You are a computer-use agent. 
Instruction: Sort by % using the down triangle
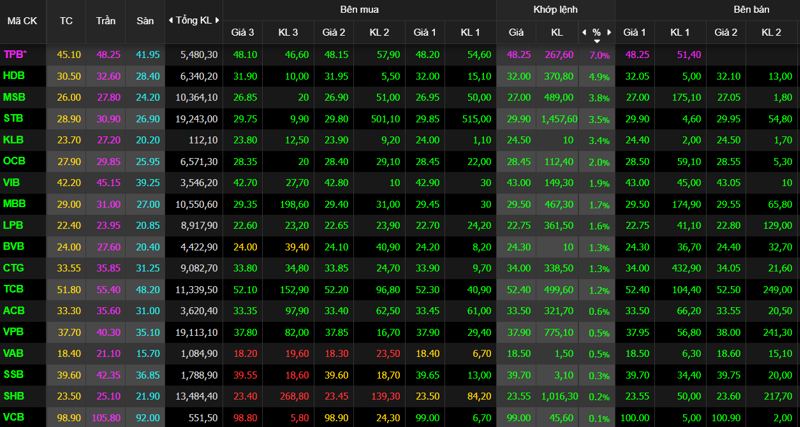click(596, 40)
